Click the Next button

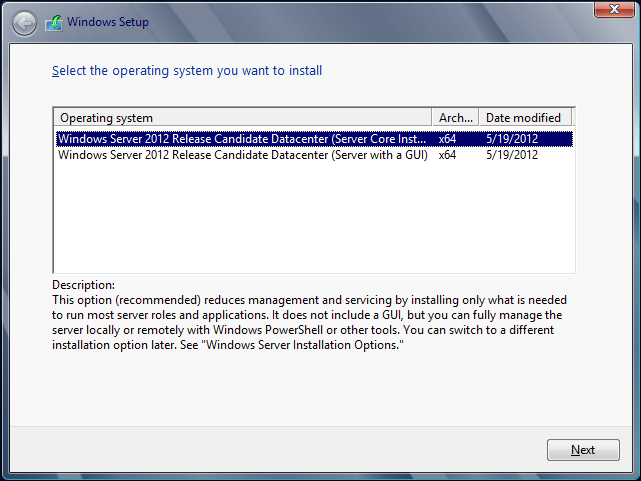point(583,450)
